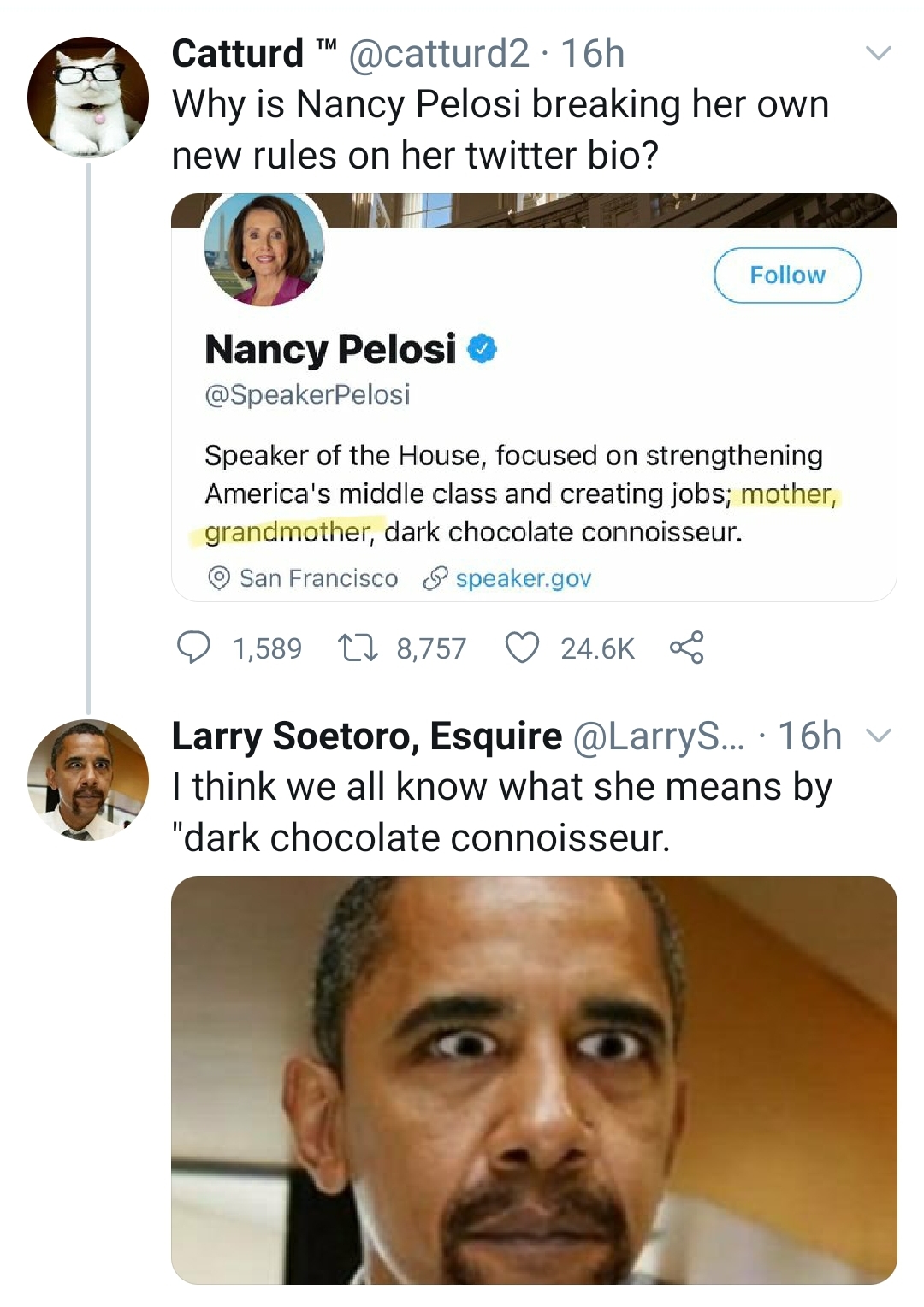Click the @SpeakerPelosi handle in the card

point(307,394)
